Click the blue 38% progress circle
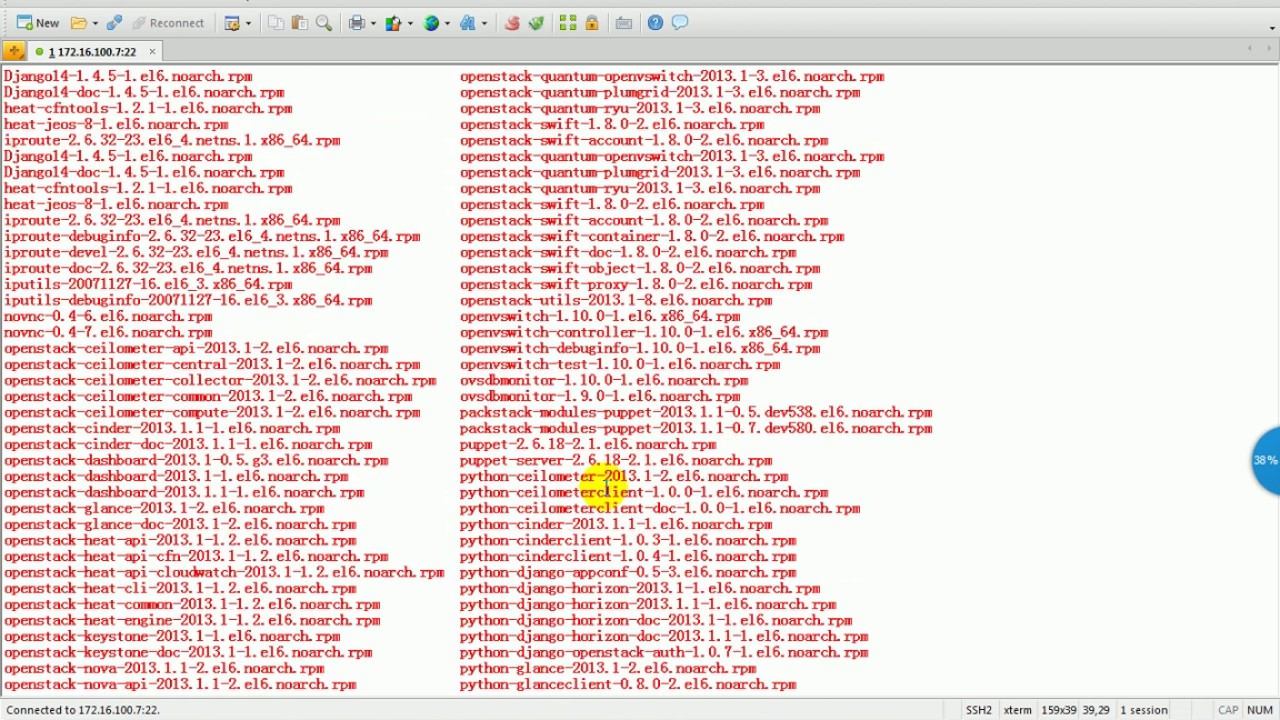Image resolution: width=1280 pixels, height=720 pixels. tap(1266, 460)
